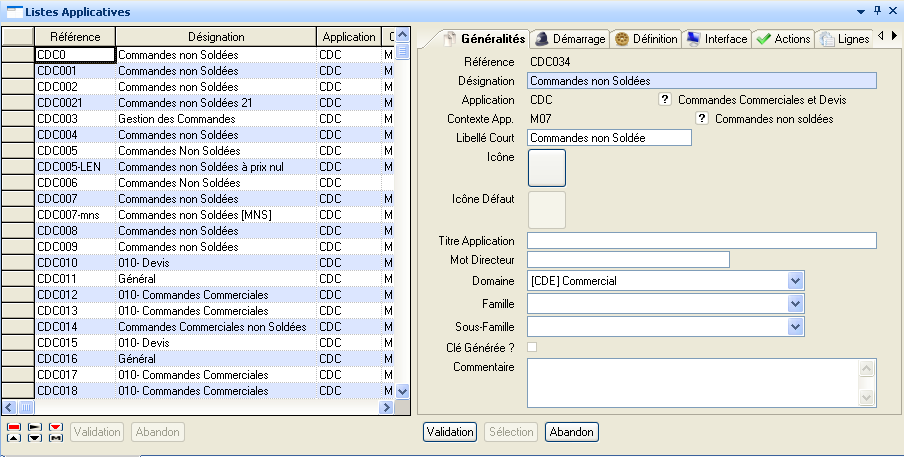Click the question mark icon next to Contexte App. M07

tap(702, 119)
